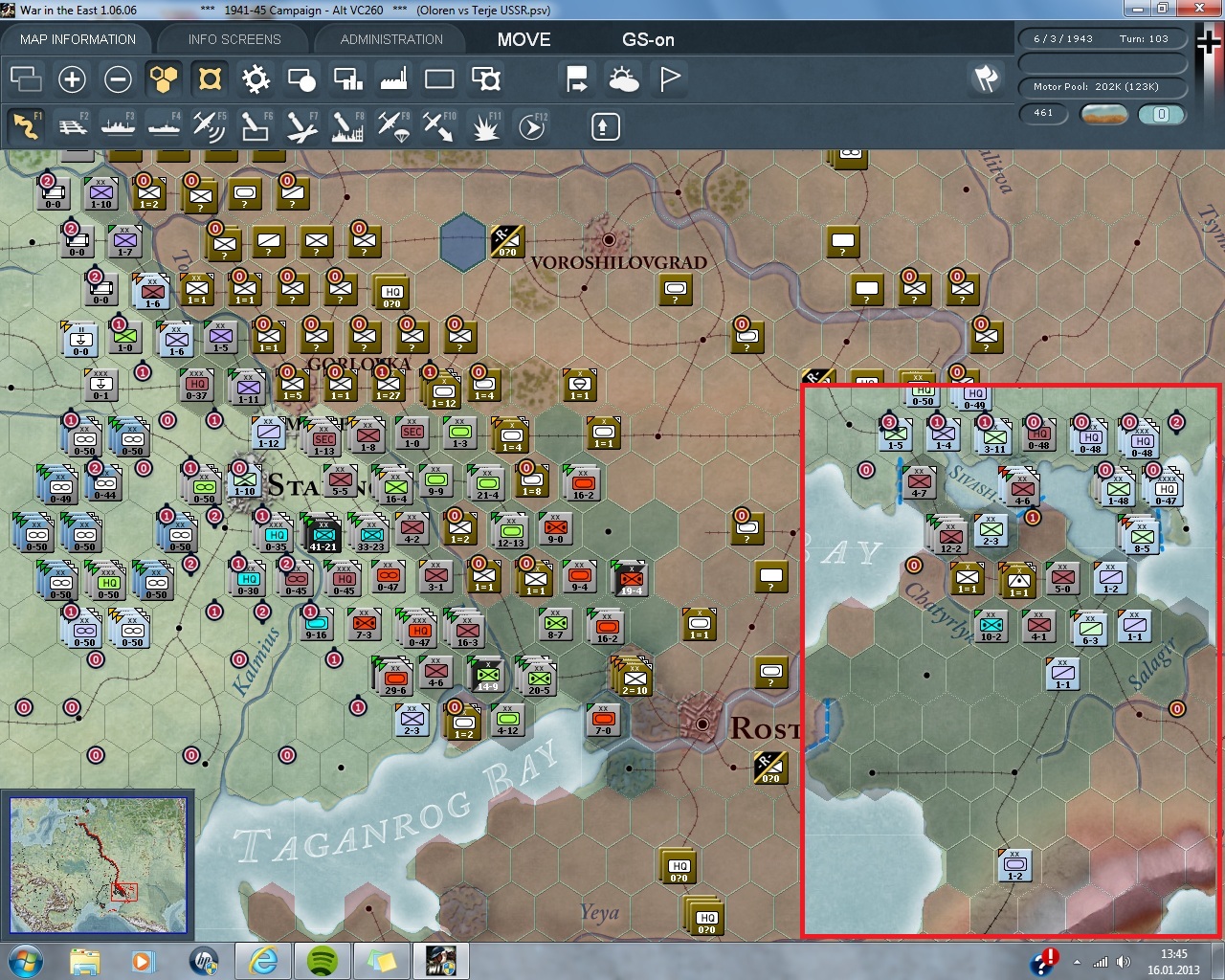Select the F7 bomb airfield mode
This screenshot has width=1225, height=980.
click(301, 126)
